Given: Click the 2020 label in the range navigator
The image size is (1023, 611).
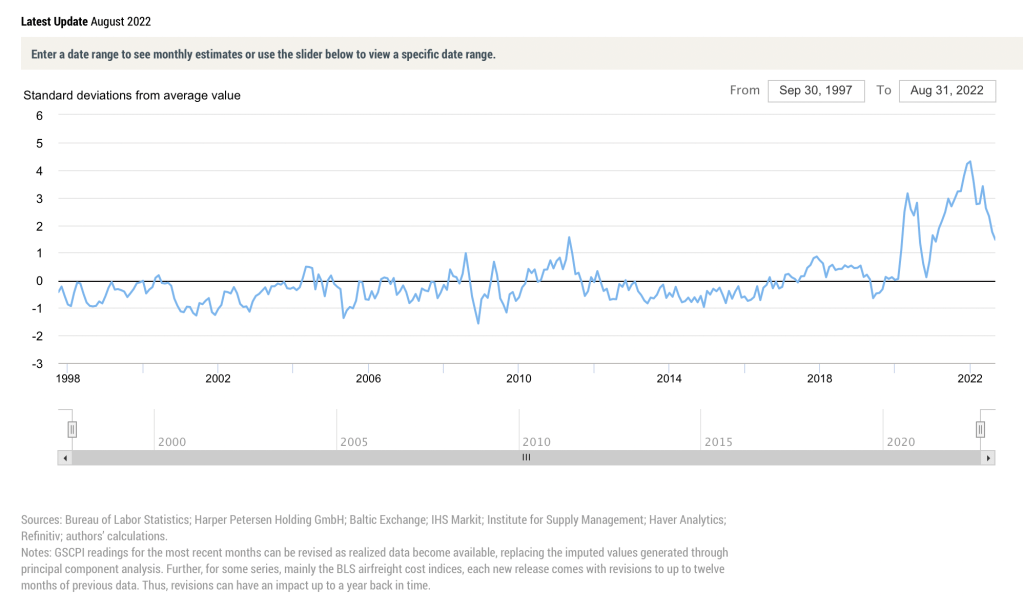Looking at the screenshot, I should (x=900, y=442).
